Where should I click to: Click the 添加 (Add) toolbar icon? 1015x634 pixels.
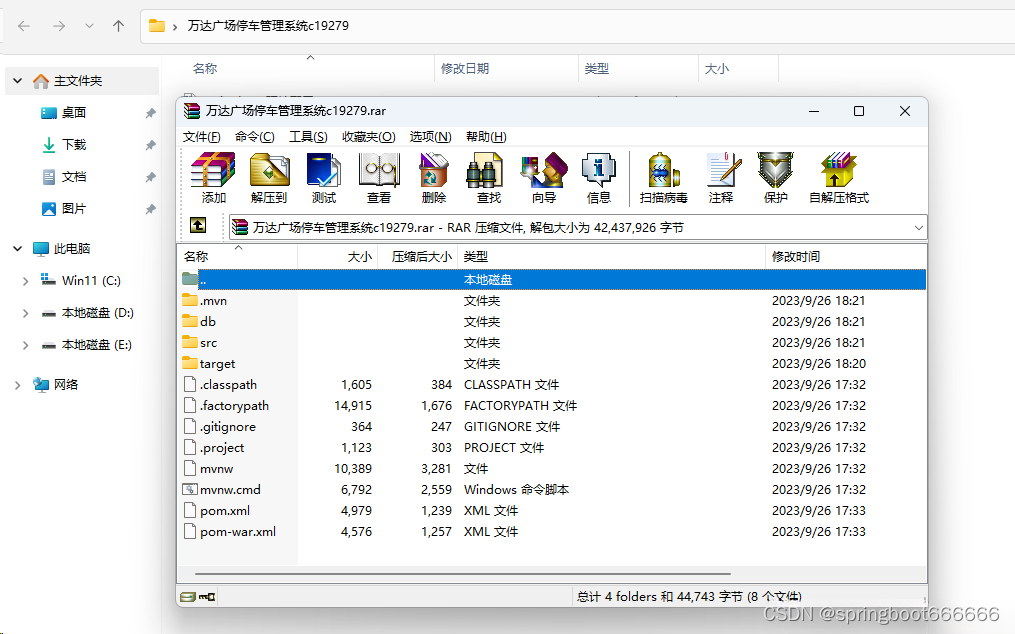pyautogui.click(x=213, y=178)
